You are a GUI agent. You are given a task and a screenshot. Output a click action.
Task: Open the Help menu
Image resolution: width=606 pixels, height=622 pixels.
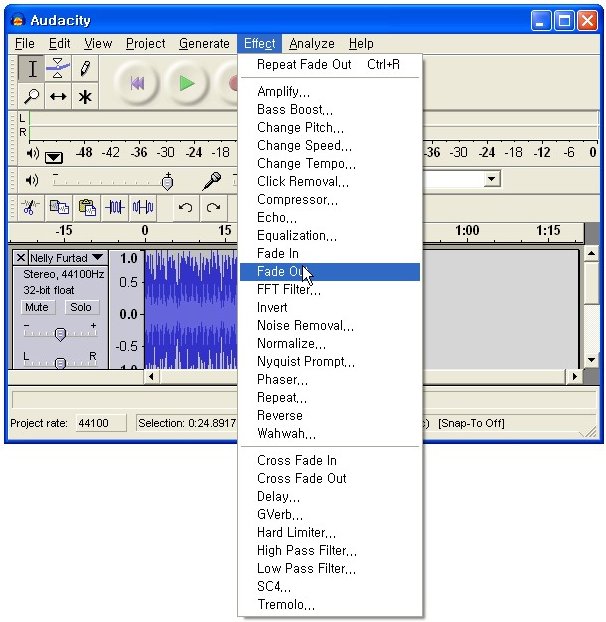pyautogui.click(x=361, y=43)
